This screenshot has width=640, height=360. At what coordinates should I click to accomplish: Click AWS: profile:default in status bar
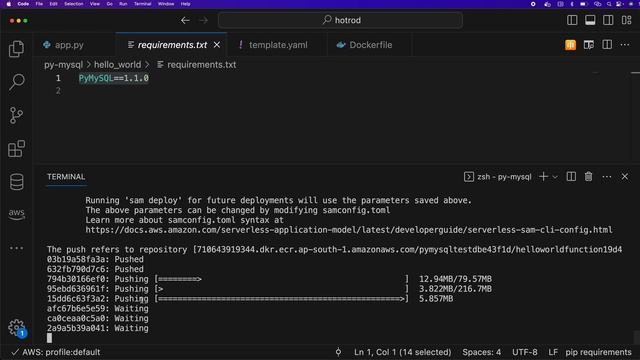pyautogui.click(x=56, y=352)
